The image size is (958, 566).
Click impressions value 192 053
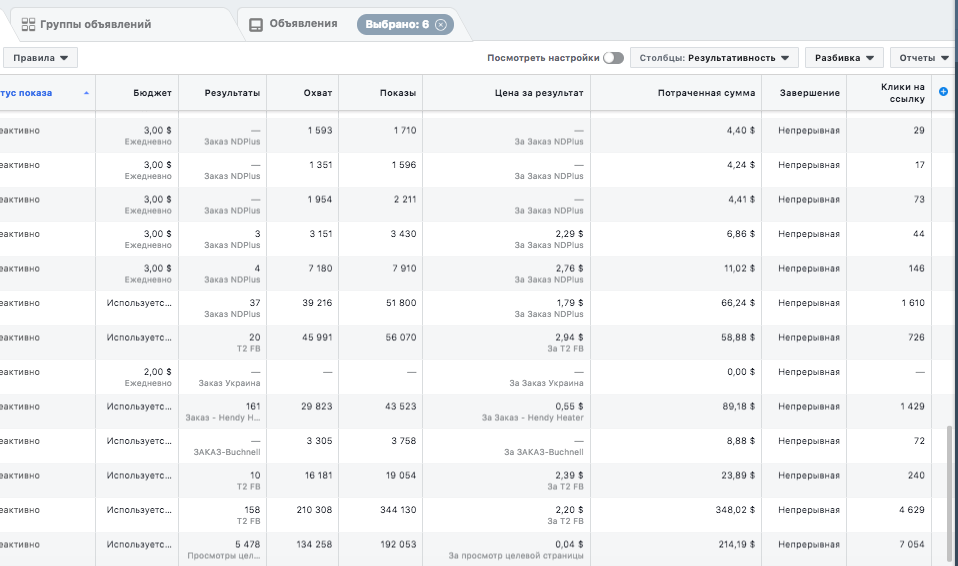coord(398,544)
